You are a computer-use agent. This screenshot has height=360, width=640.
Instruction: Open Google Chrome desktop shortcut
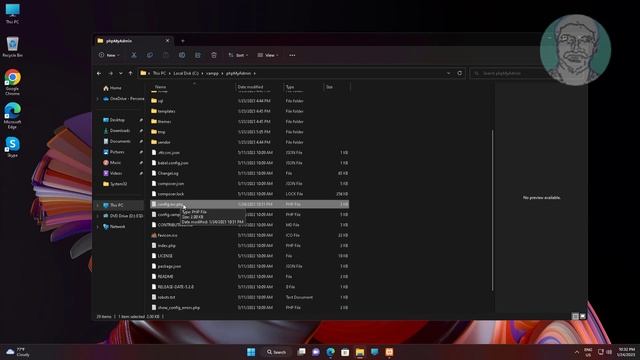(x=12, y=82)
